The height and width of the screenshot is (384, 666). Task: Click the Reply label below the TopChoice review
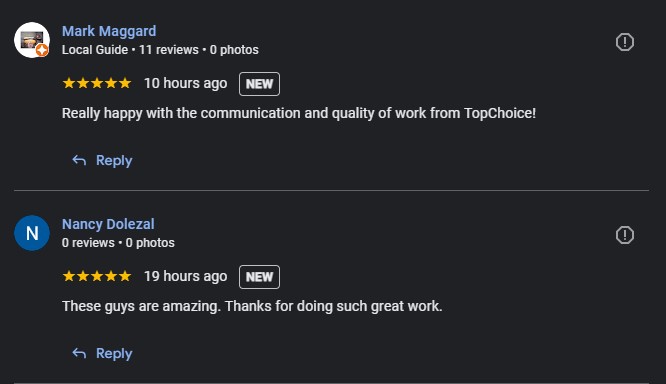coord(114,161)
